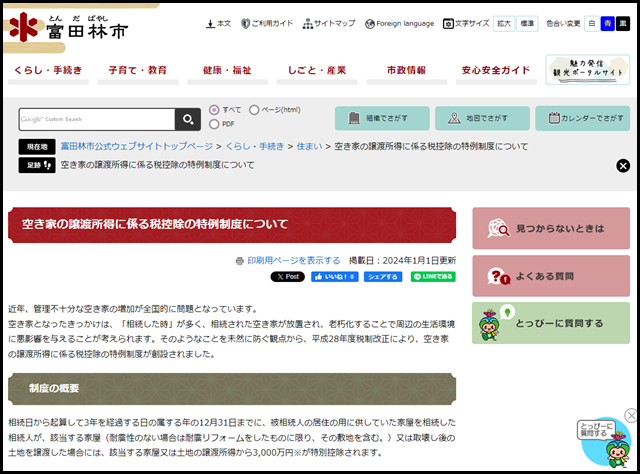The height and width of the screenshot is (474, 640).
Task: Close the breadcrumb footprint bar
Action: tap(623, 166)
